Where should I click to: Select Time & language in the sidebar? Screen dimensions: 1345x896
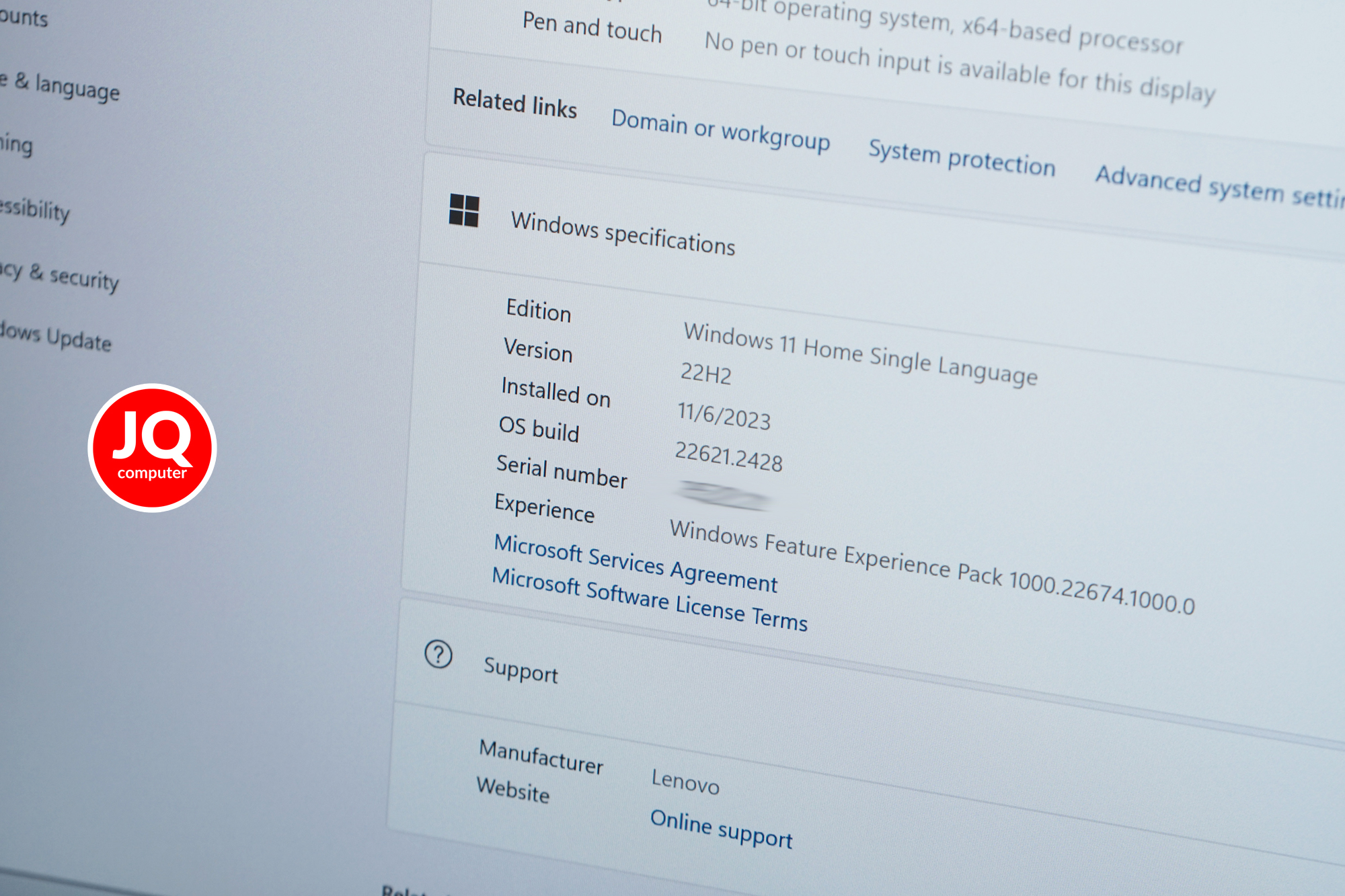pos(60,86)
